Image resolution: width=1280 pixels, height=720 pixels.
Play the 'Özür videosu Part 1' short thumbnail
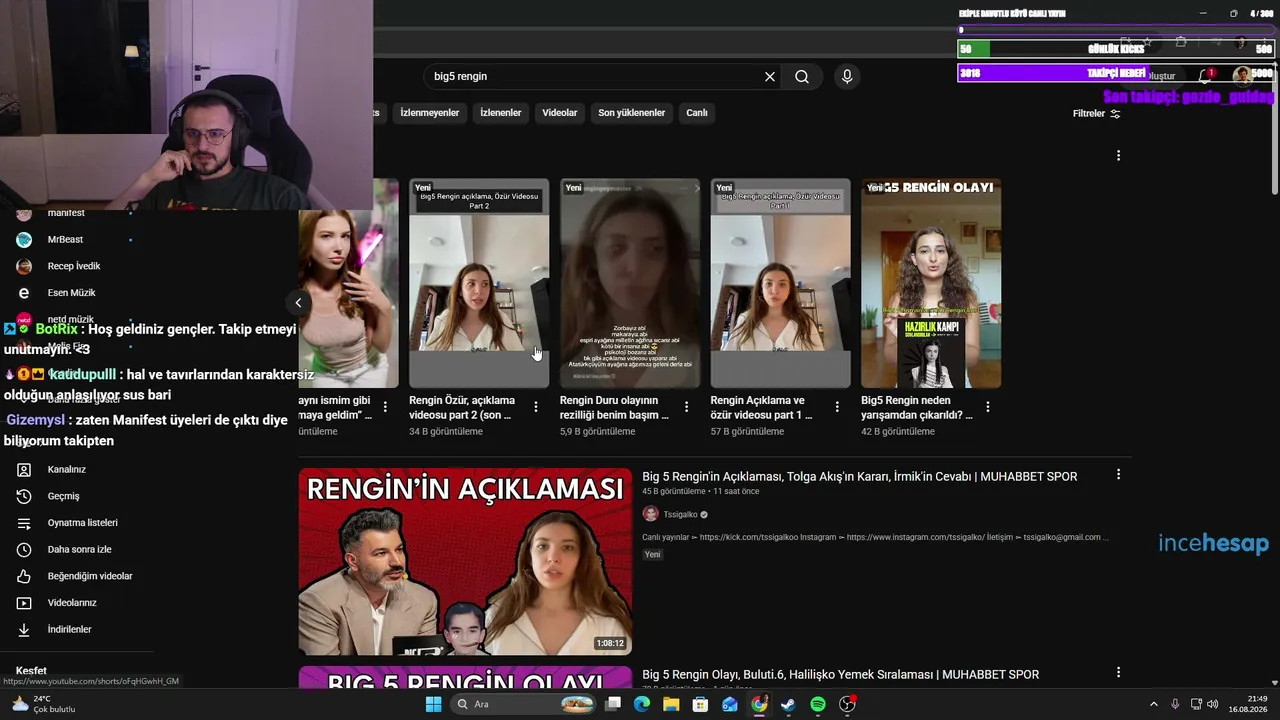click(x=781, y=283)
